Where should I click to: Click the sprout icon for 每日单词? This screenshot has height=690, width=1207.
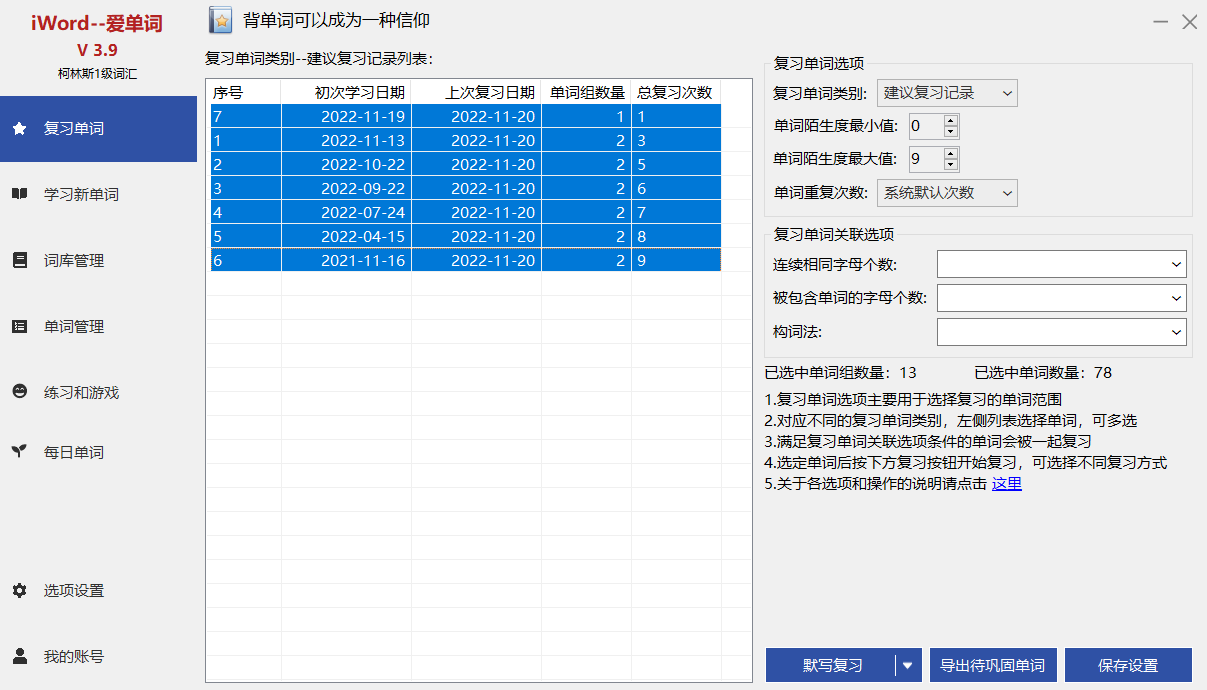(x=19, y=452)
